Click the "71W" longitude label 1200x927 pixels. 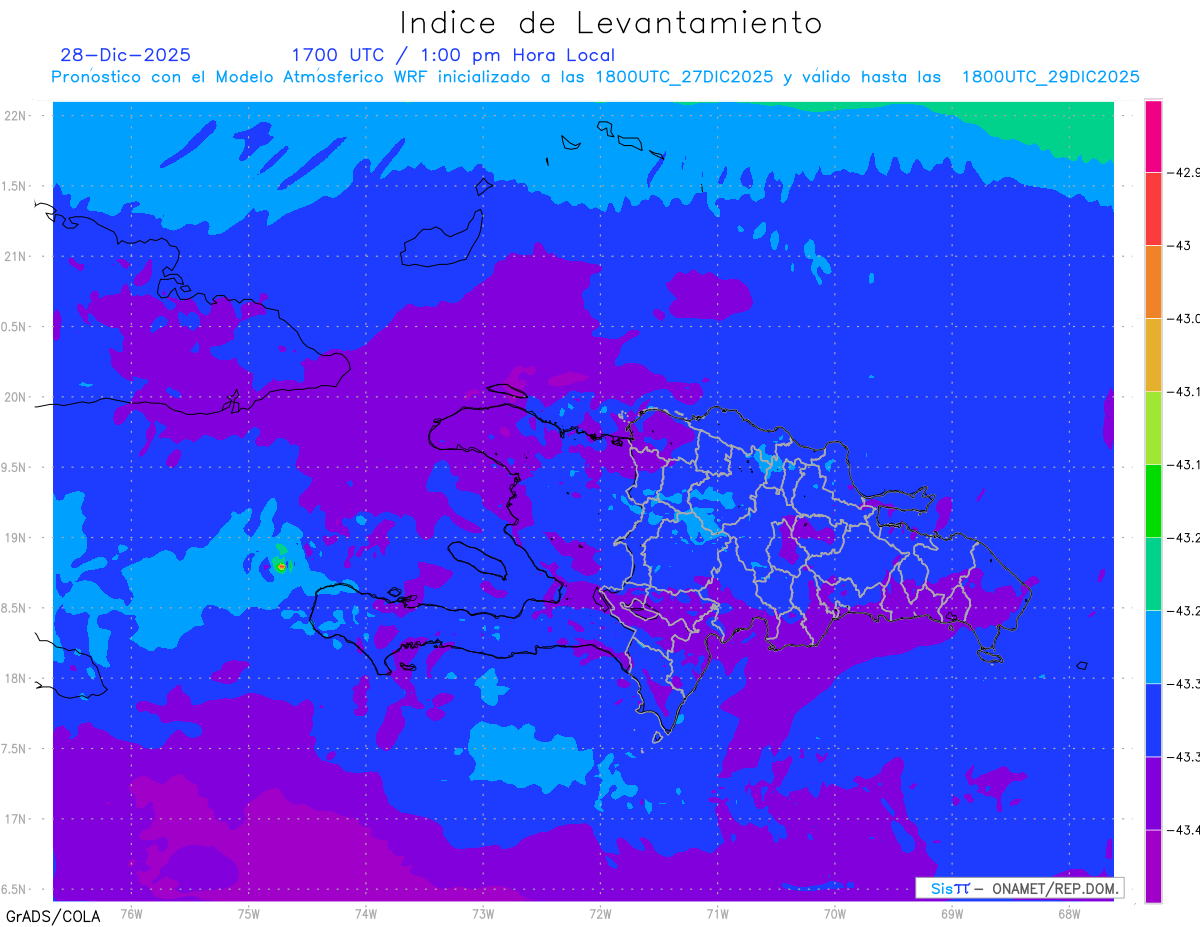pyautogui.click(x=717, y=913)
